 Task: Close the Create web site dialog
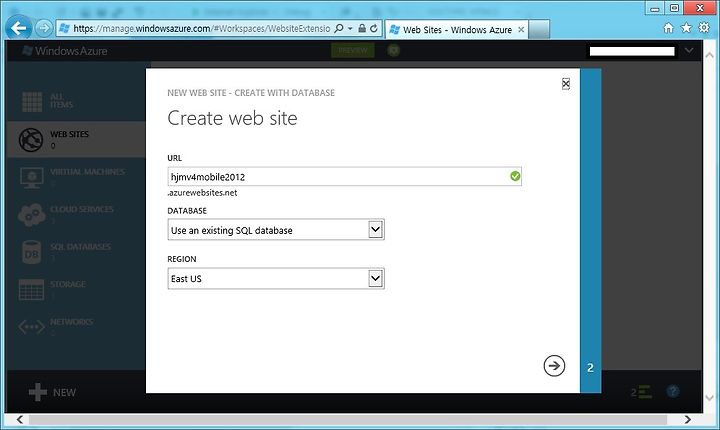tap(566, 84)
